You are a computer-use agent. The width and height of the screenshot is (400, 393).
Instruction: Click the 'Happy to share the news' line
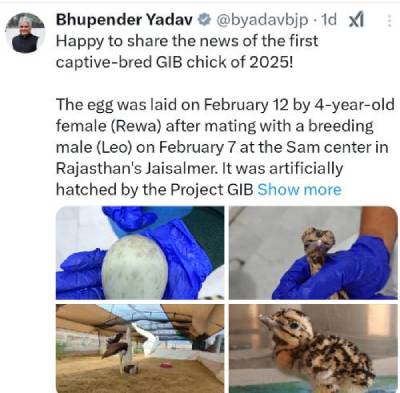click(187, 41)
